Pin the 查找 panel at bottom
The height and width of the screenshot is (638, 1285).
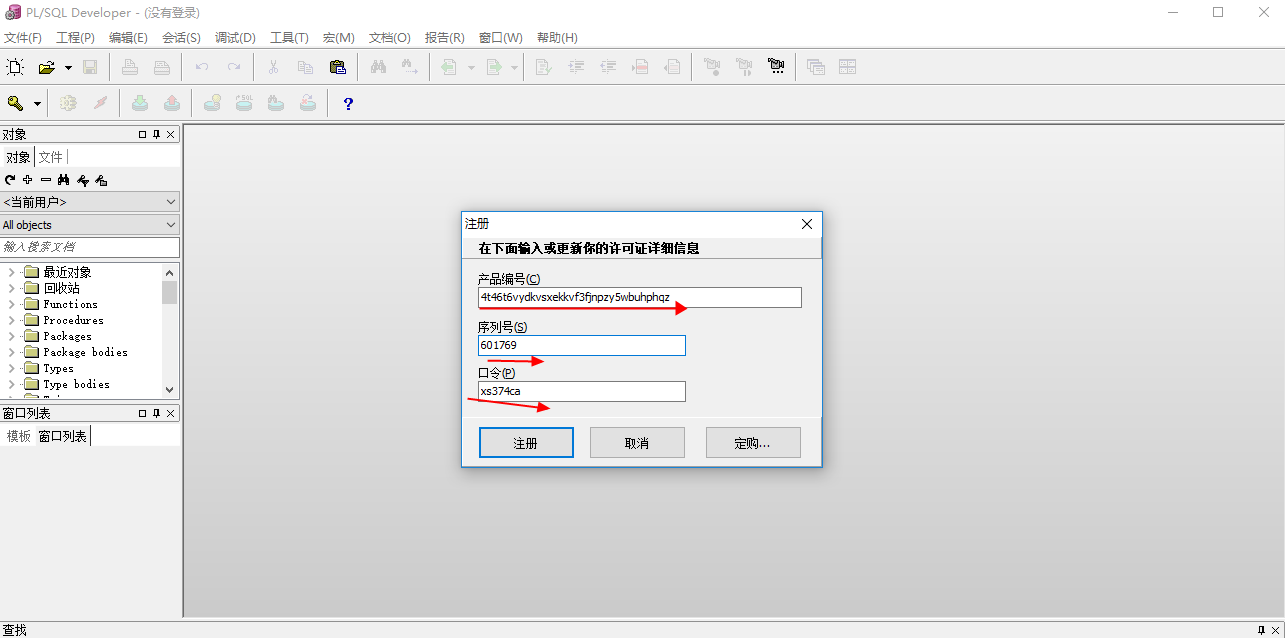coord(1261,630)
